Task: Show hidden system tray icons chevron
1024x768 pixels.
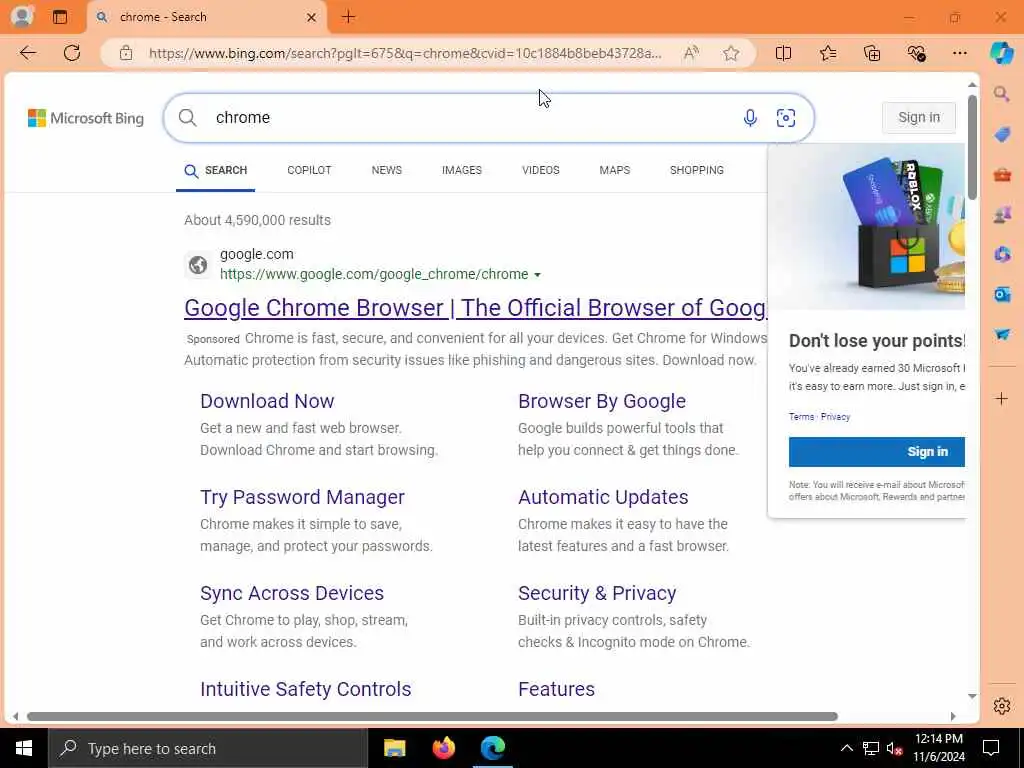Action: pos(846,748)
